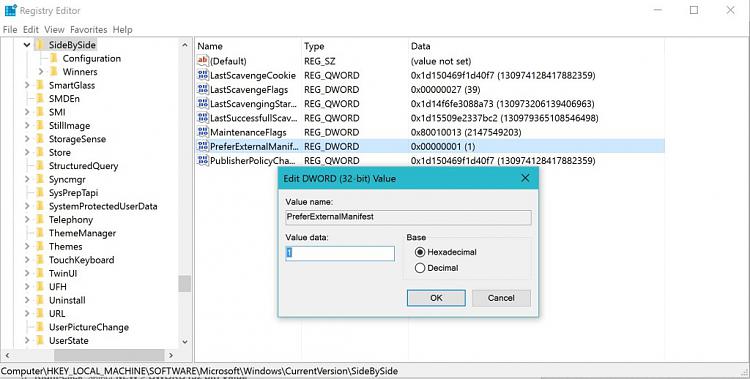
Task: Select the SysPrepTapi key
Action: 73,193
